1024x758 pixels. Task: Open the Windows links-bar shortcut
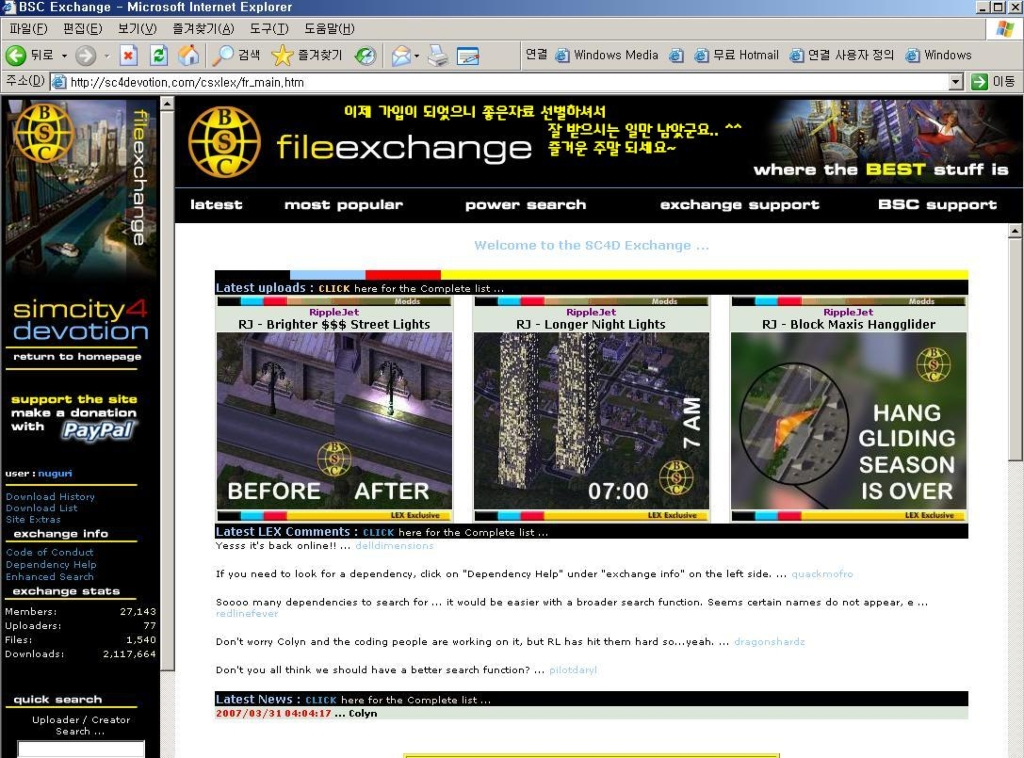click(x=938, y=55)
